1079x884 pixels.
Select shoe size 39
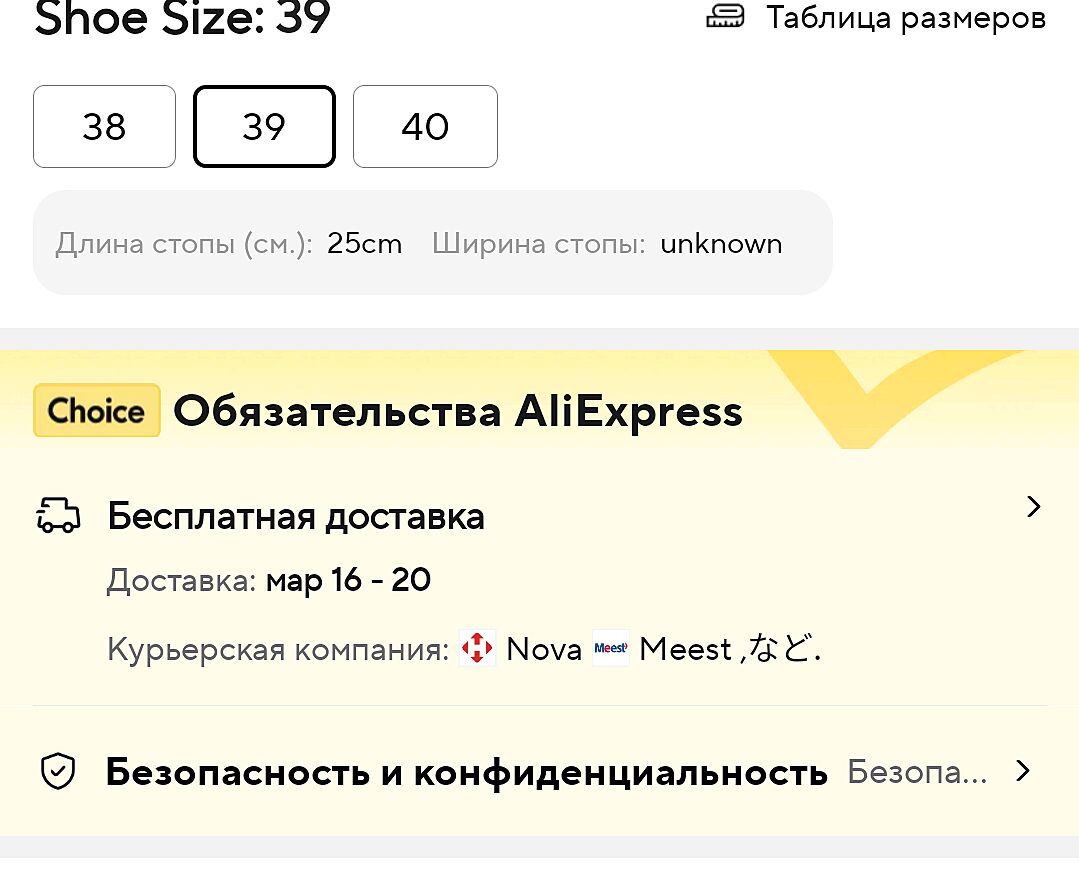pos(264,127)
